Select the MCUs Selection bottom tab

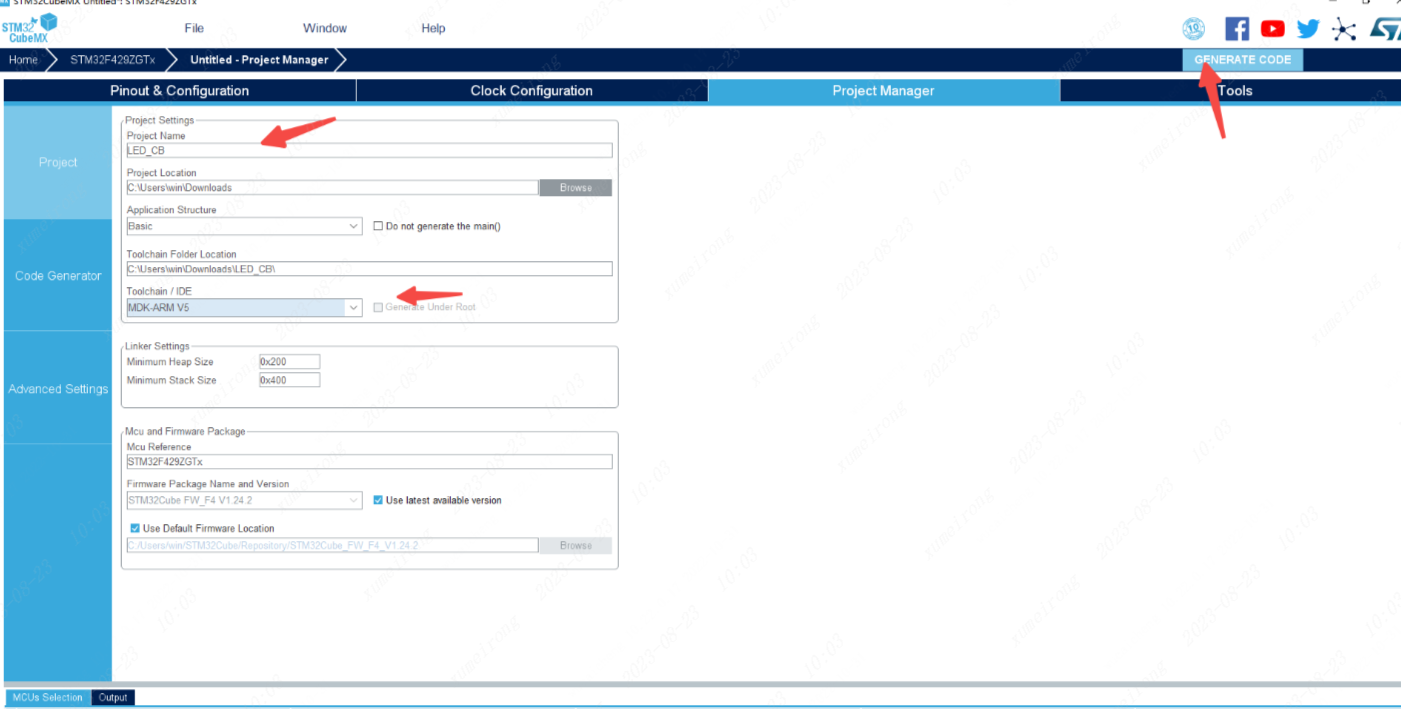coord(48,697)
